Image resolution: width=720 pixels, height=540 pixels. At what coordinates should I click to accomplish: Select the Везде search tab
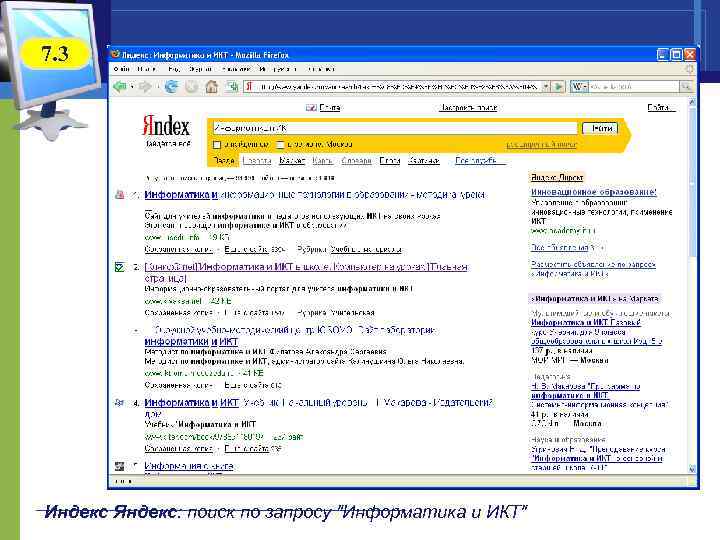(x=224, y=161)
